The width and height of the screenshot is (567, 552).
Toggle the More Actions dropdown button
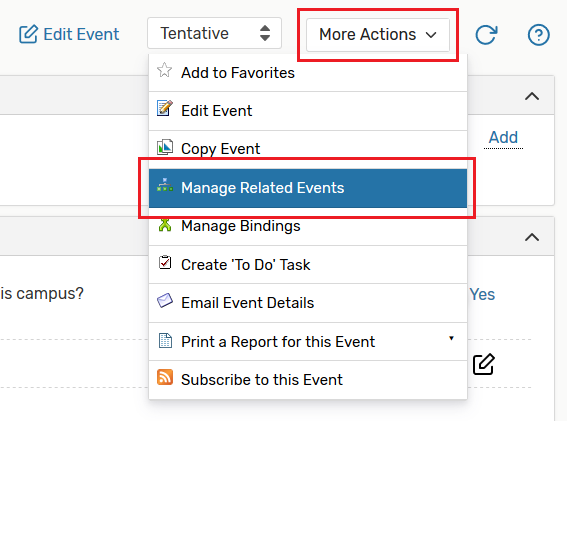pos(378,35)
